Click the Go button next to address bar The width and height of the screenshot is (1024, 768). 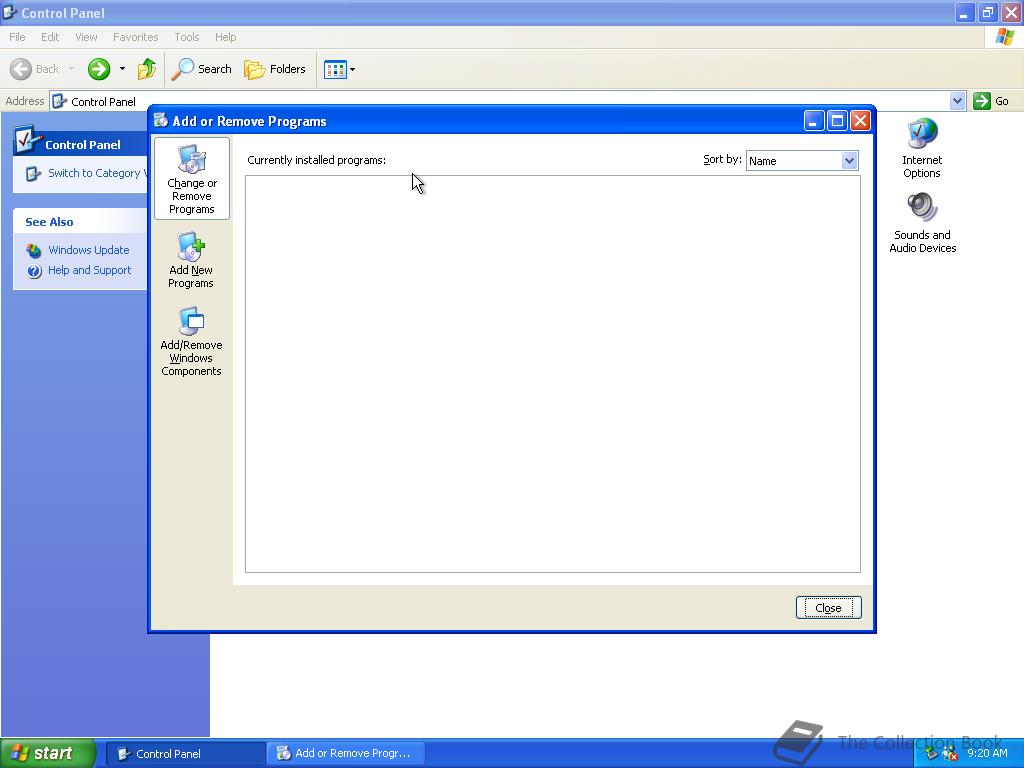point(991,101)
